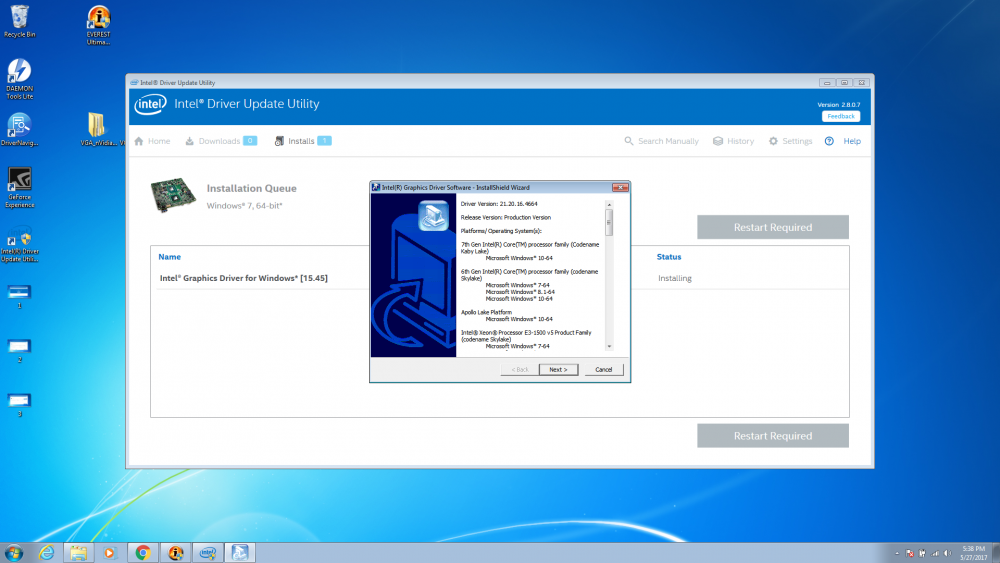1000x563 pixels.
Task: Open the Settings section
Action: (790, 141)
